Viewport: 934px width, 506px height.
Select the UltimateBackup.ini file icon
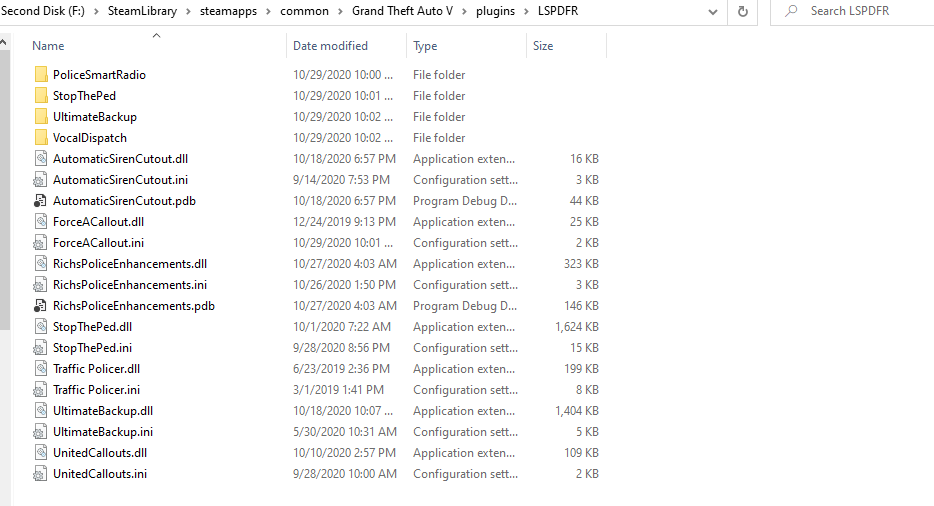click(x=41, y=432)
